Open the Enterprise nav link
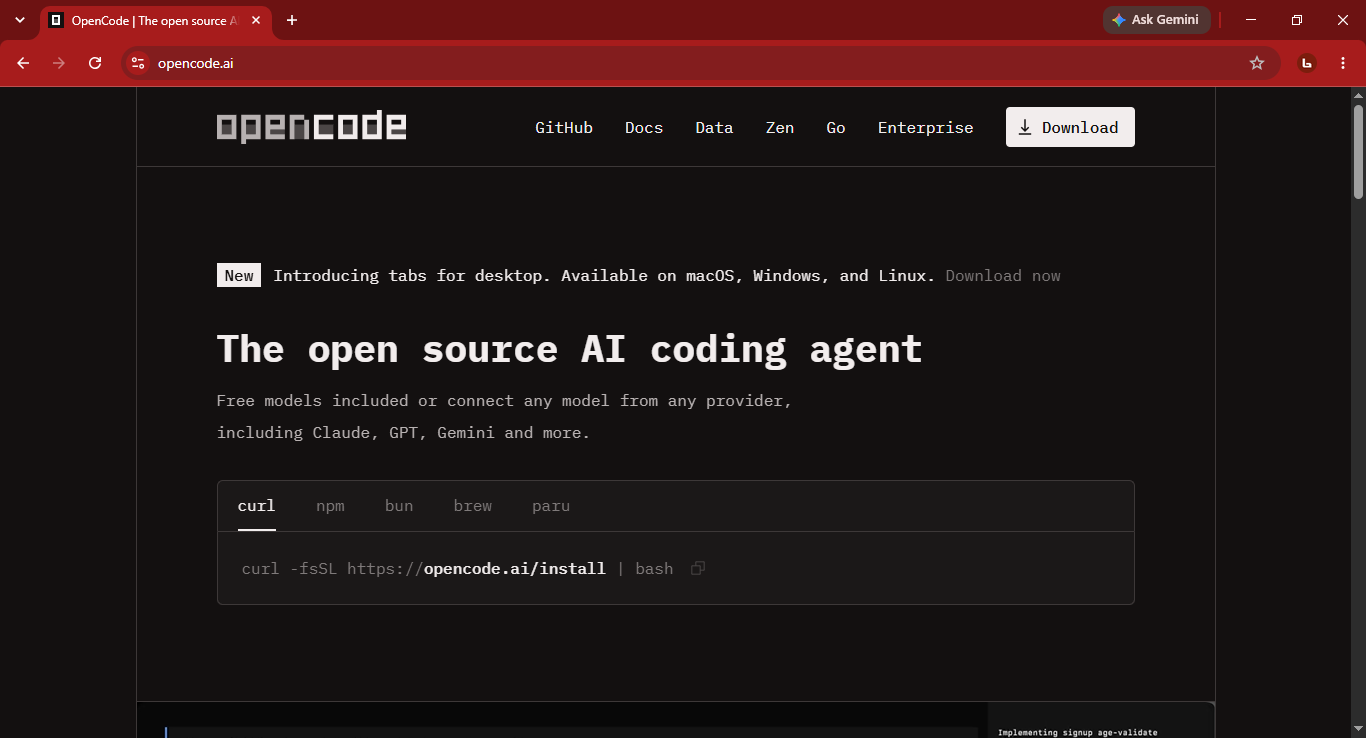The height and width of the screenshot is (738, 1366). tap(925, 127)
